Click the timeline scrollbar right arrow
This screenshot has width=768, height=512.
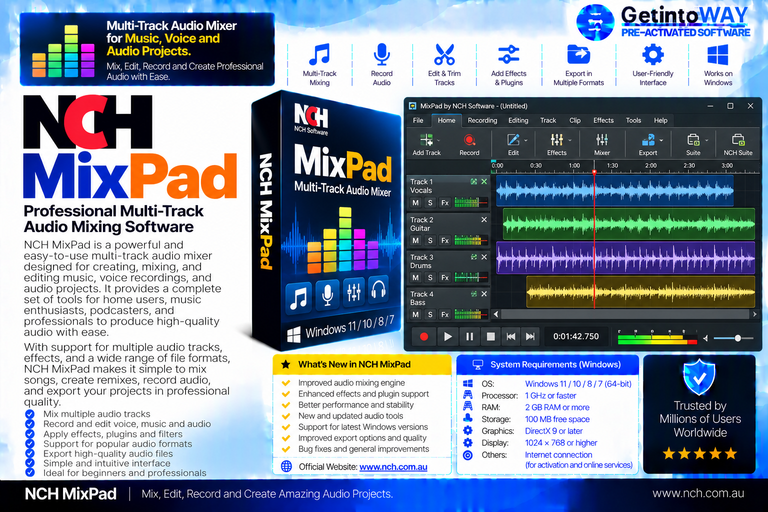coord(754,314)
